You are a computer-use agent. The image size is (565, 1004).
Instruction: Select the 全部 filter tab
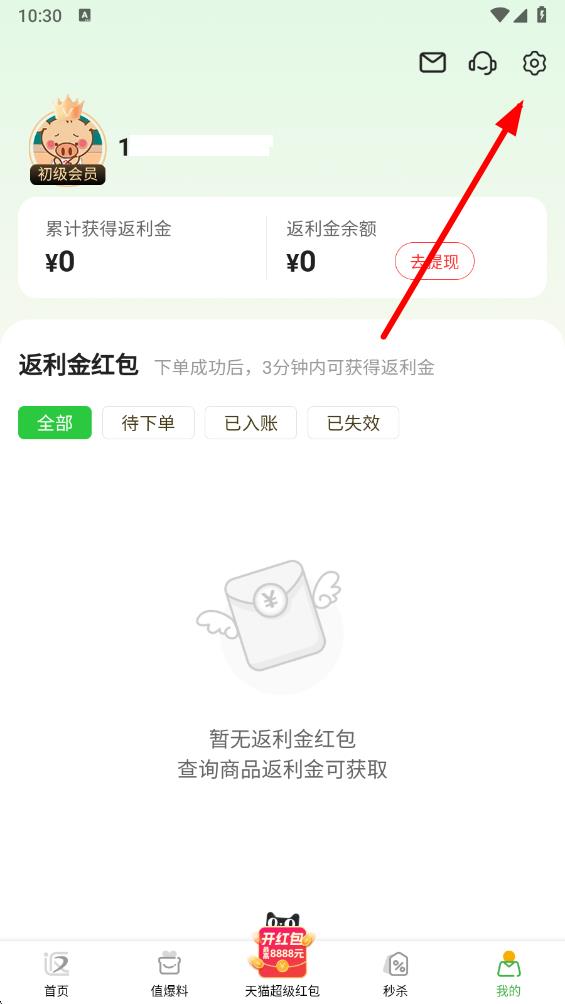[54, 423]
